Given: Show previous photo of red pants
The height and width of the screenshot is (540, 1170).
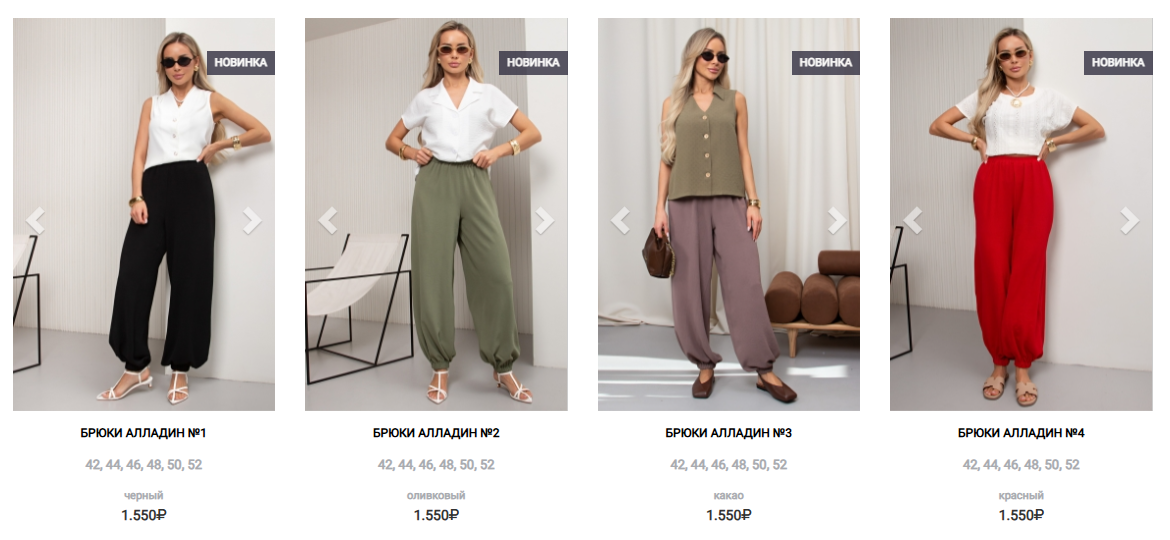Looking at the screenshot, I should 913,221.
